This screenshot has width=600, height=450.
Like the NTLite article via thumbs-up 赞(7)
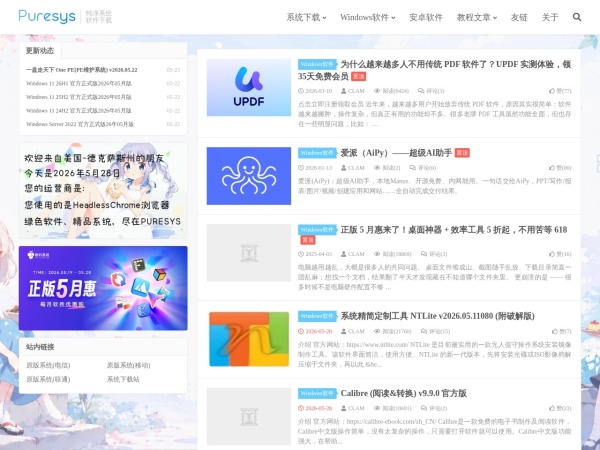click(562, 331)
